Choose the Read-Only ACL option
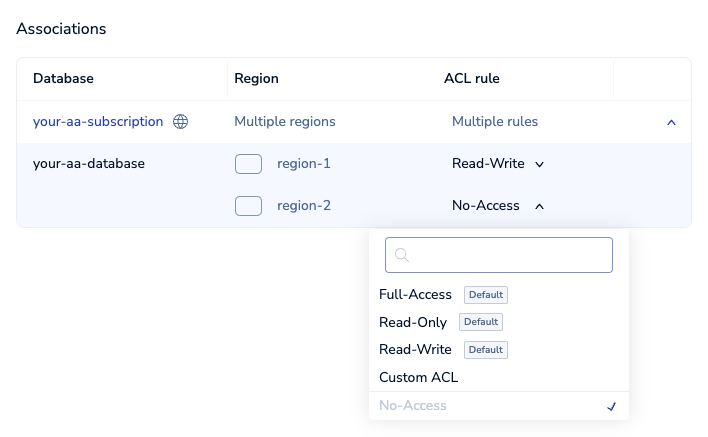The image size is (708, 437). (x=413, y=322)
